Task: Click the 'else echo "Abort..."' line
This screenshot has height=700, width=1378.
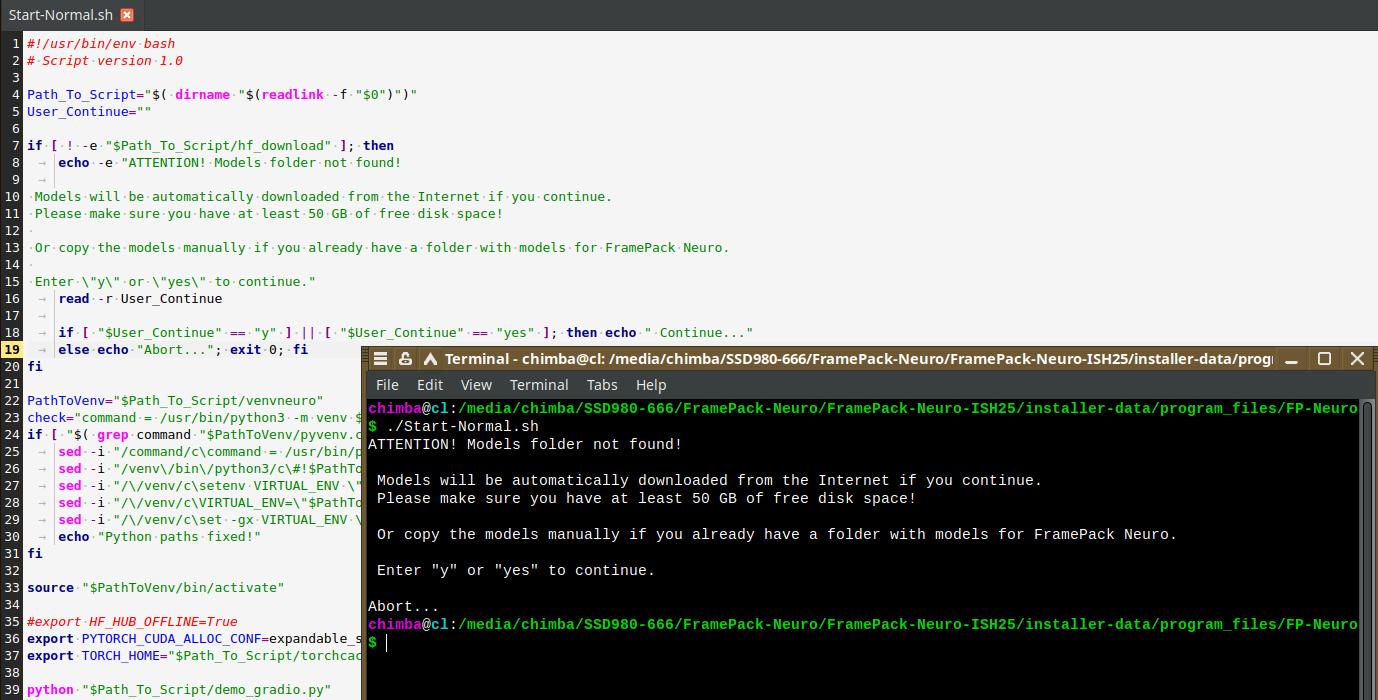Action: pos(183,350)
